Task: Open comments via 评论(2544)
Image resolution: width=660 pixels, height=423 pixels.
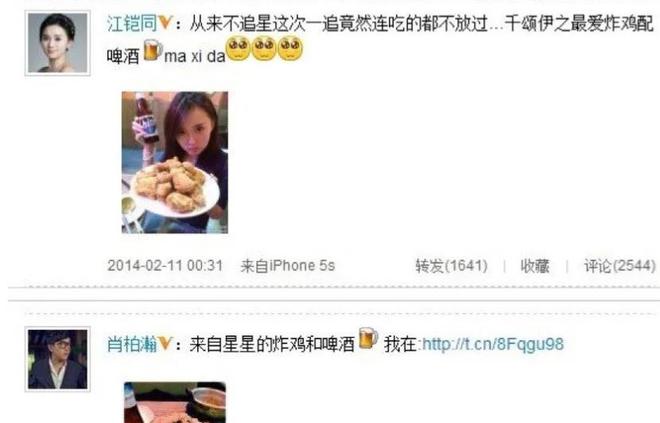Action: click(x=620, y=266)
